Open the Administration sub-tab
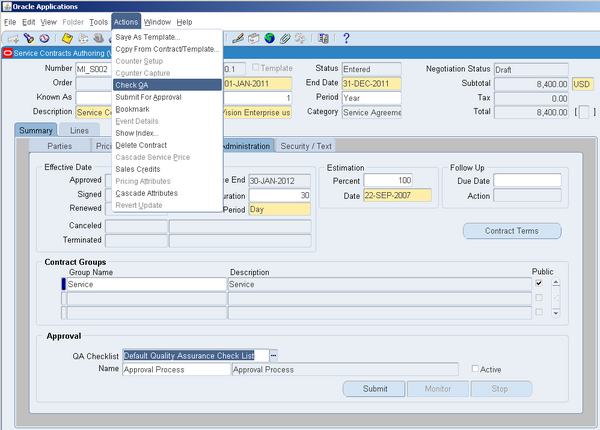 coord(248,146)
